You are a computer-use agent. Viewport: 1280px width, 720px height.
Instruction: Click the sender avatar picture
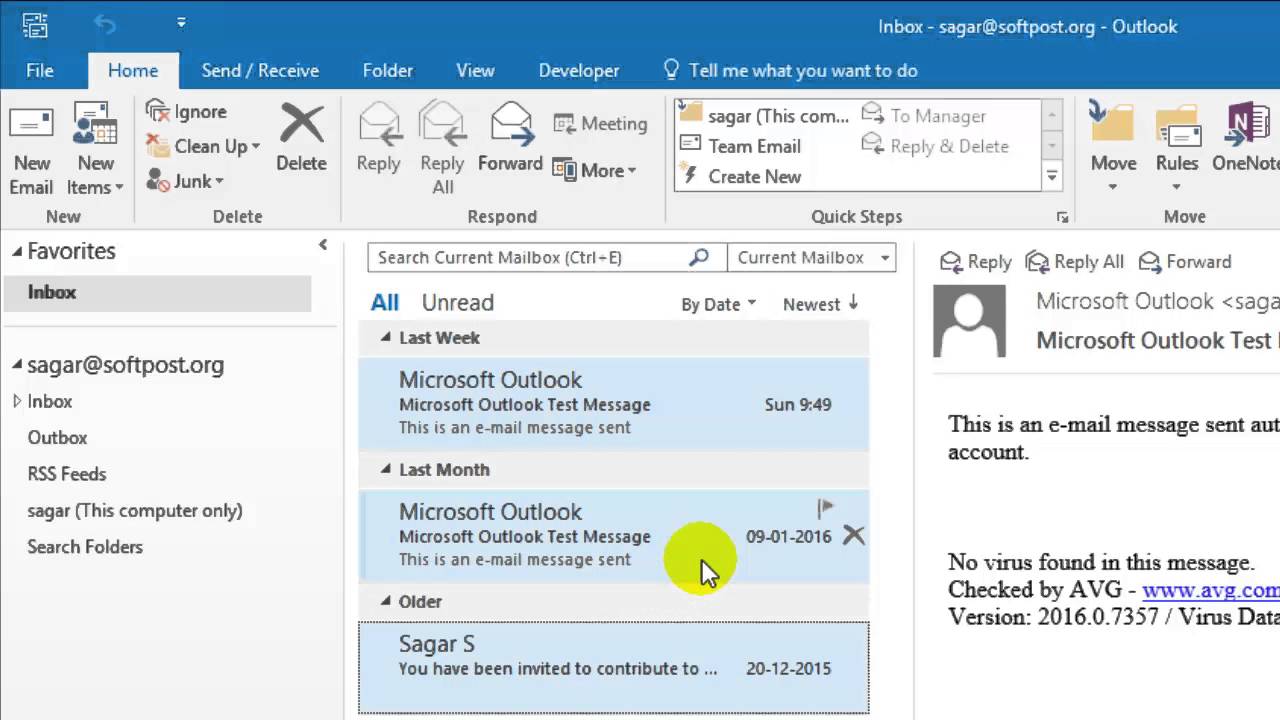970,321
